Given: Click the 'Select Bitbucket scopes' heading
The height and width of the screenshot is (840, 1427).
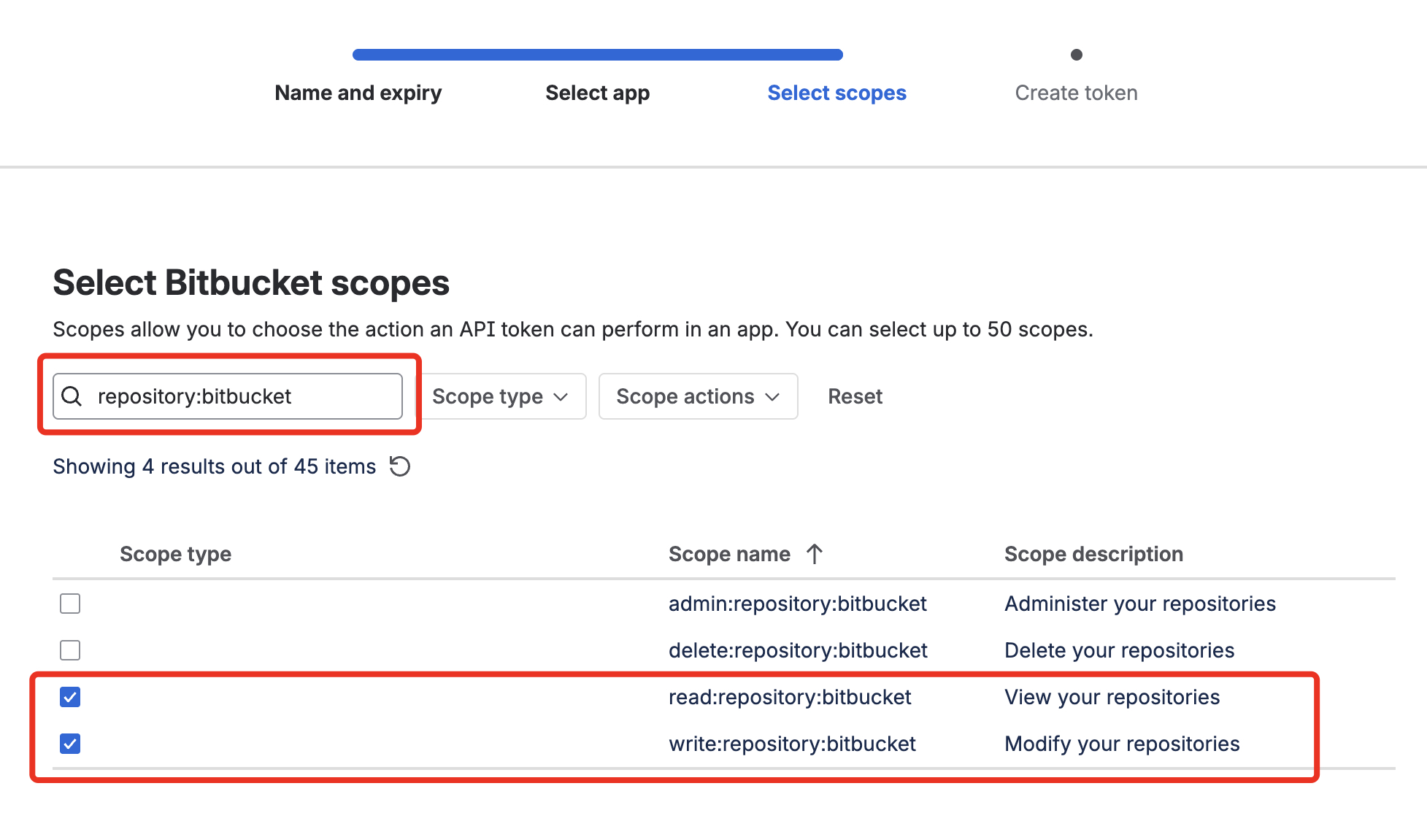Looking at the screenshot, I should (251, 283).
